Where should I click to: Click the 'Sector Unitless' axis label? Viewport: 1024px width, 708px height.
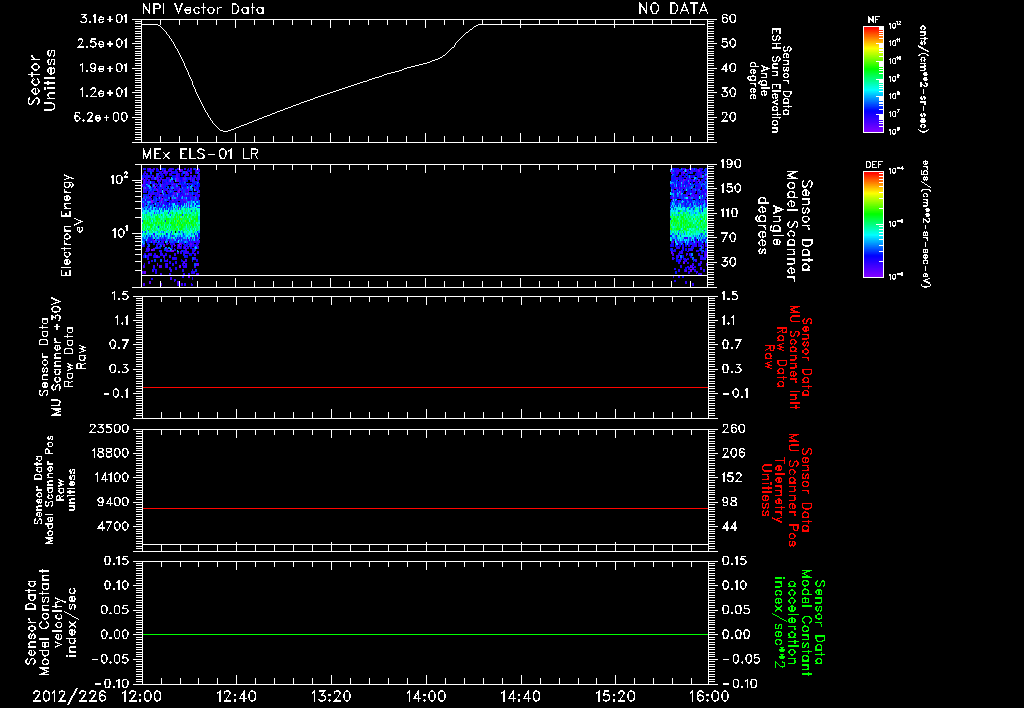42,80
